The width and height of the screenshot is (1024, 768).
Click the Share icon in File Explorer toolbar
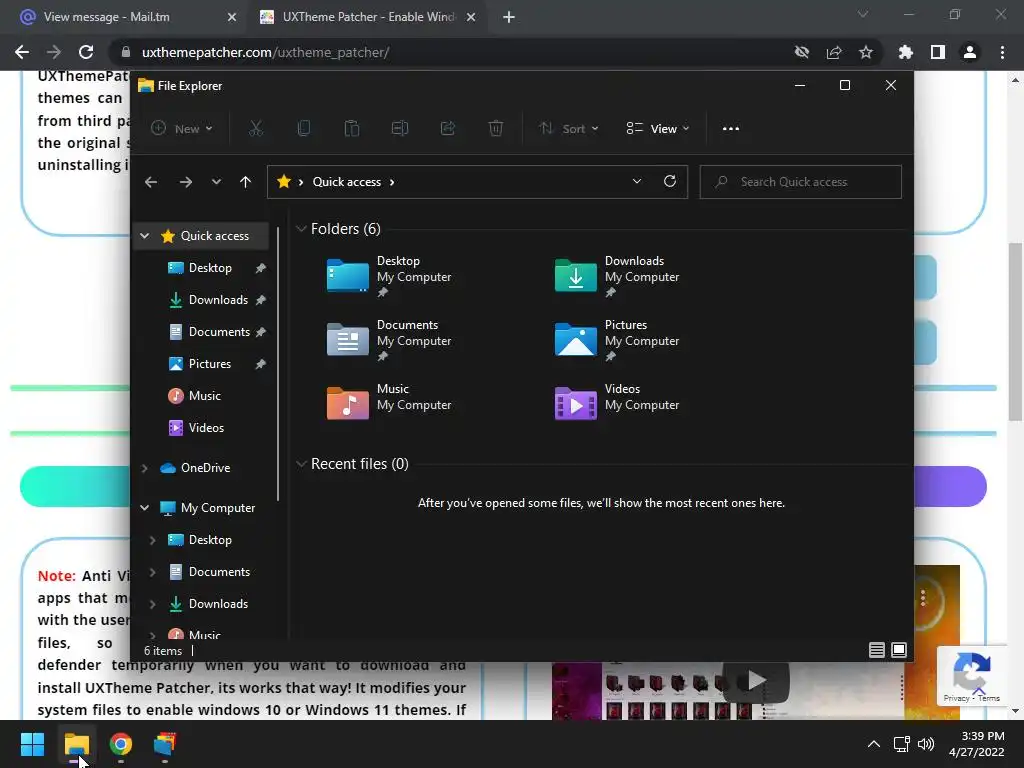pyautogui.click(x=448, y=128)
